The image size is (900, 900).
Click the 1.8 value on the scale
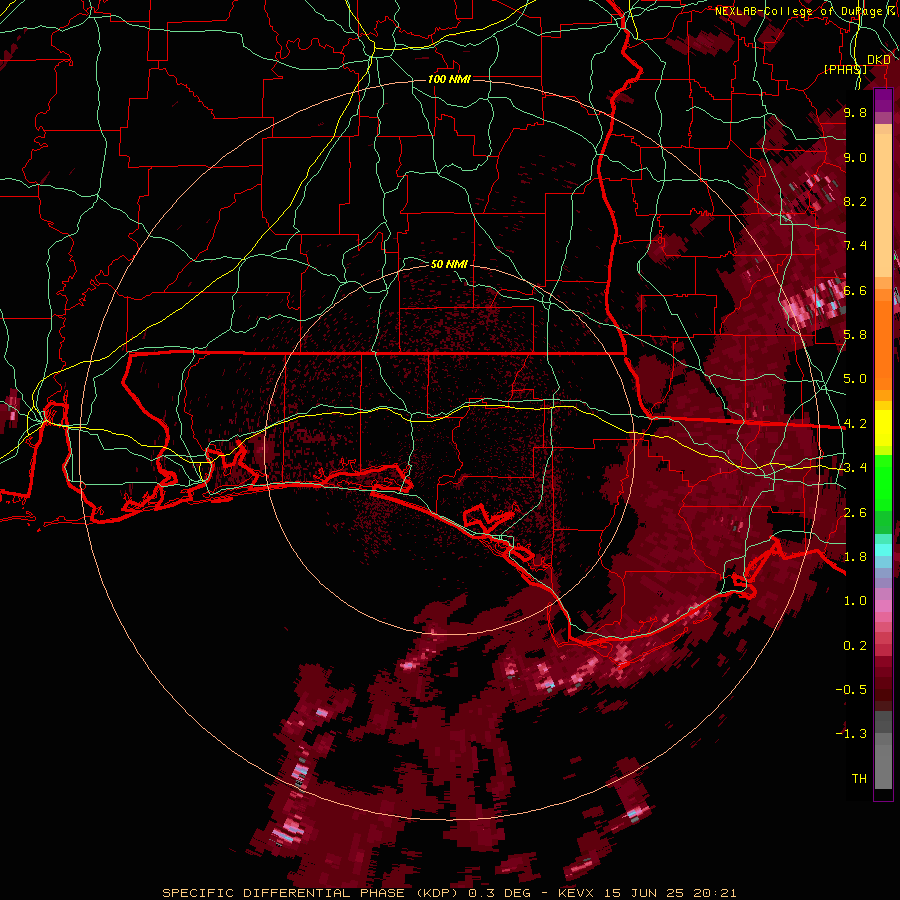855,557
